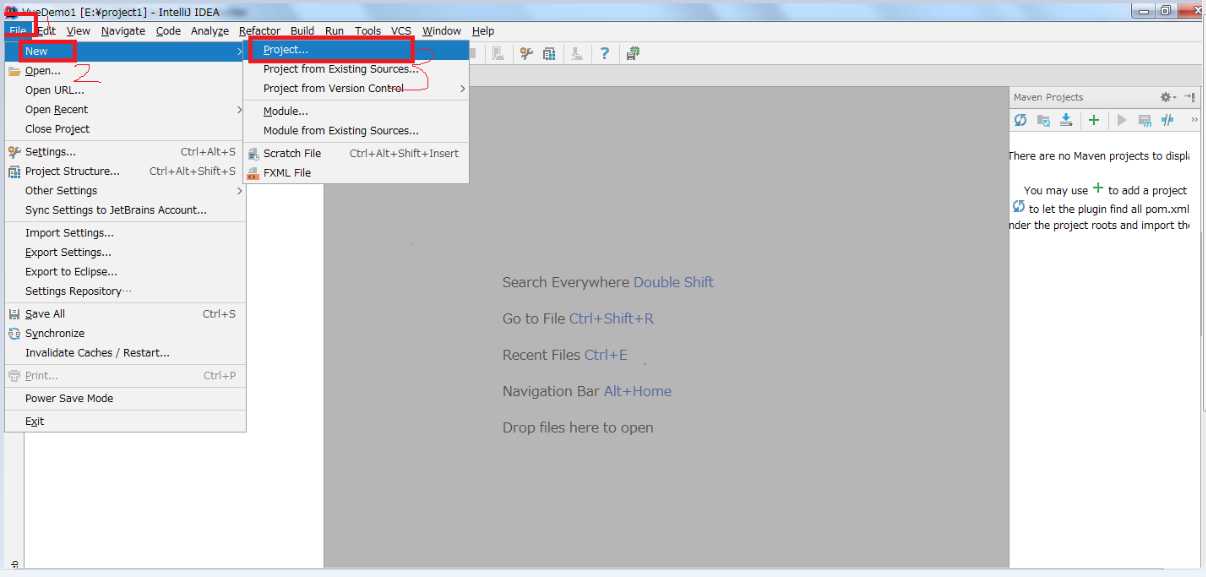The height and width of the screenshot is (577, 1206).
Task: Toggle Power Save Mode
Action: [125, 398]
